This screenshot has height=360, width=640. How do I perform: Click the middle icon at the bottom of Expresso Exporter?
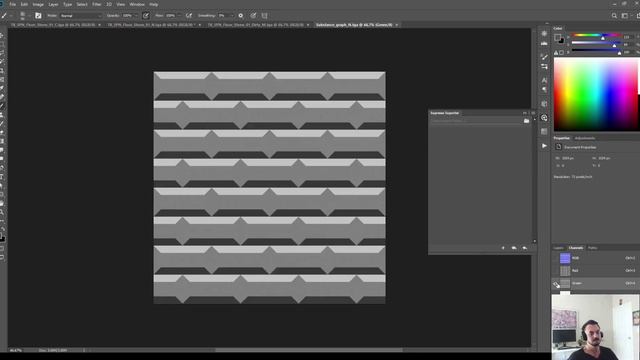[x=514, y=248]
